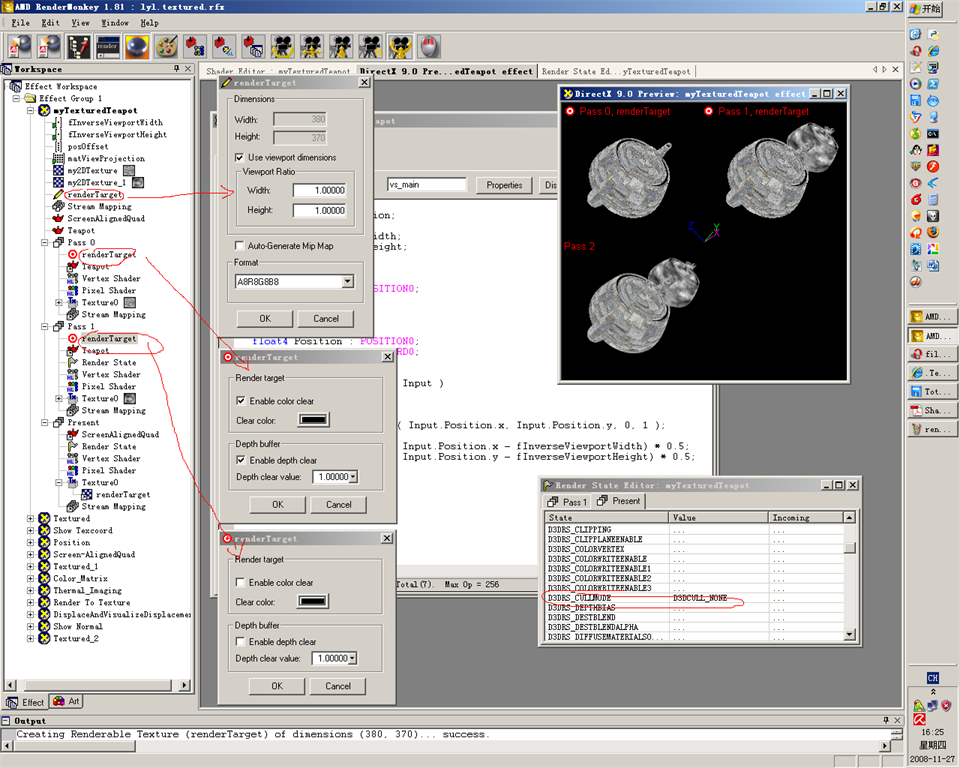Expand the Render To Texture effect node
This screenshot has width=960, height=768.
click(x=30, y=603)
